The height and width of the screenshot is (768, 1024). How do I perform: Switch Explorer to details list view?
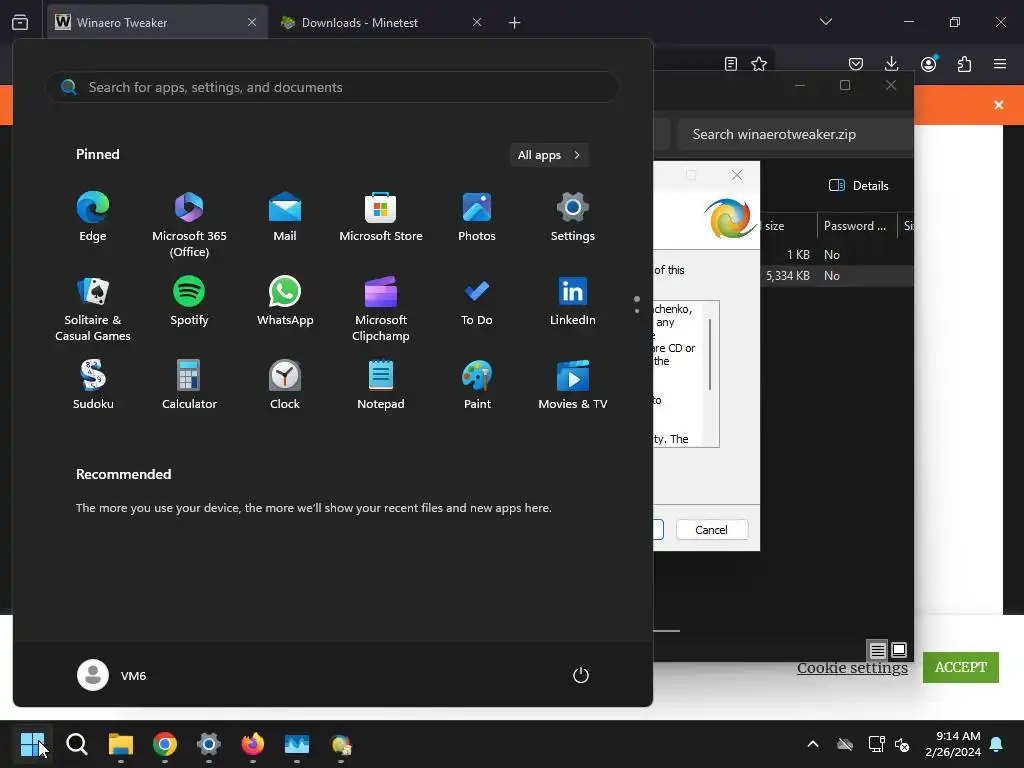[878, 650]
